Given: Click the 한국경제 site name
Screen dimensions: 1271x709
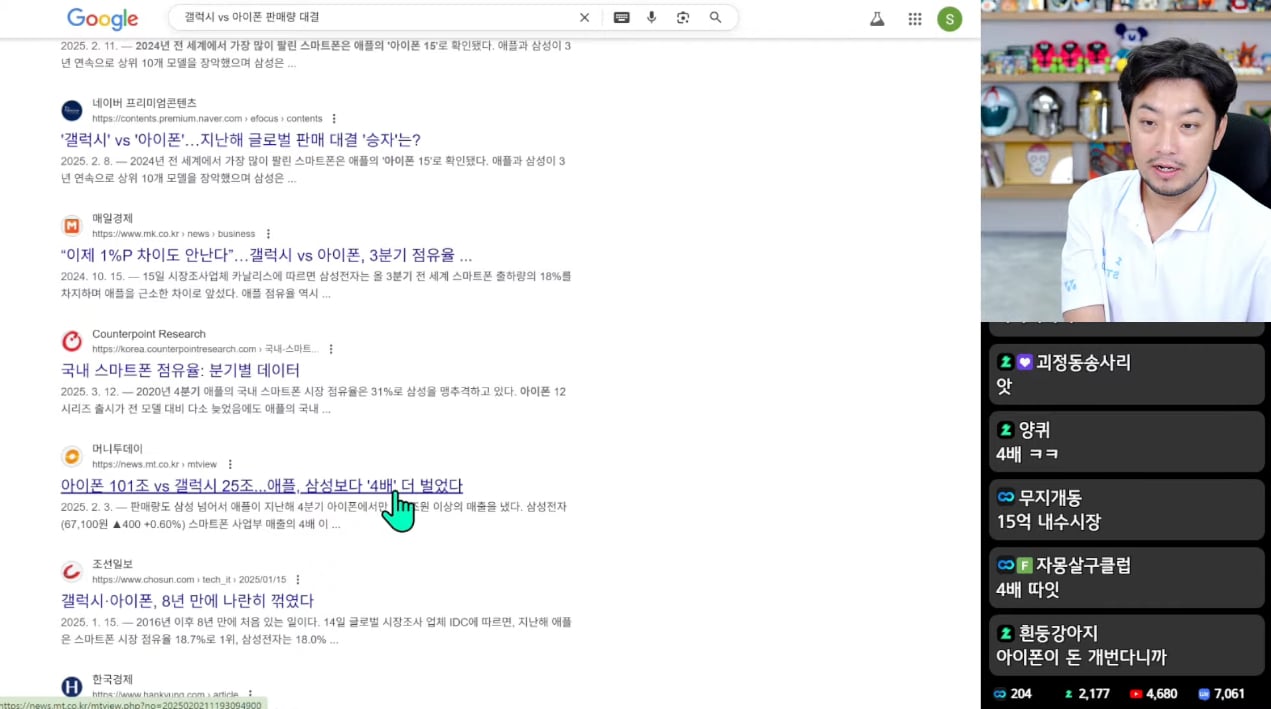Looking at the screenshot, I should pos(112,679).
